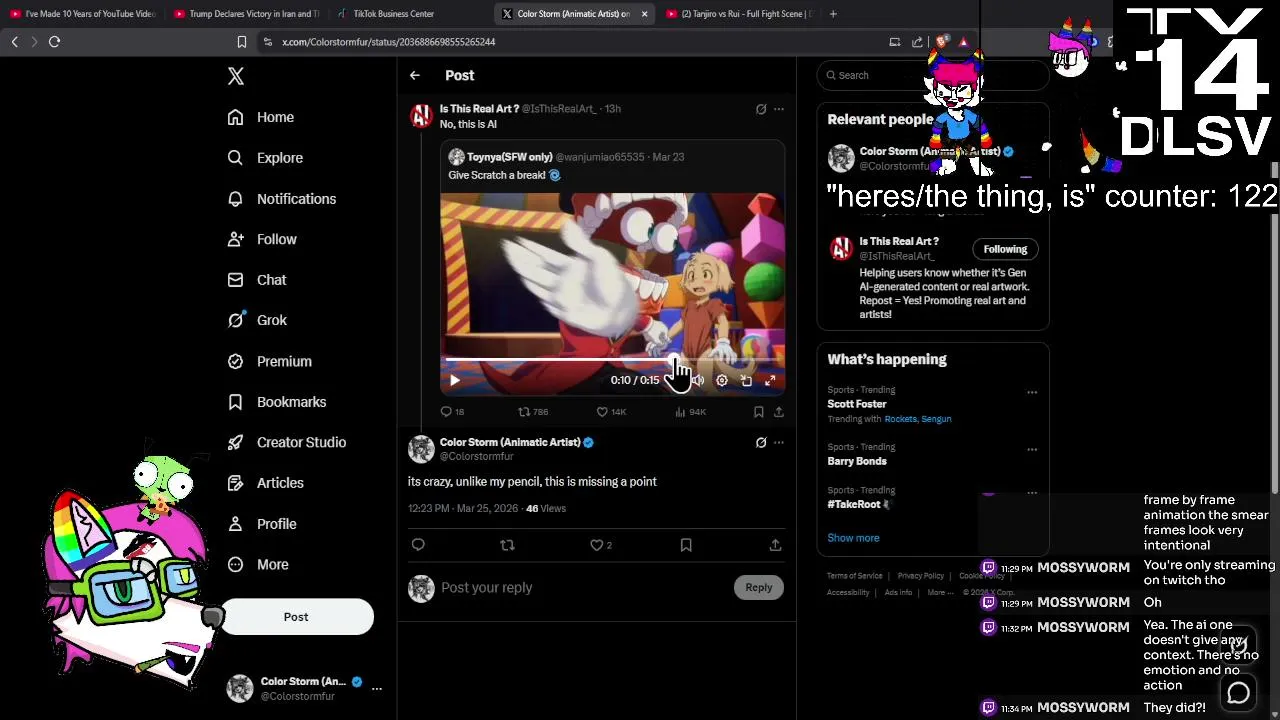Image resolution: width=1280 pixels, height=720 pixels.
Task: Open the Scott Foster trending topic
Action: click(856, 404)
